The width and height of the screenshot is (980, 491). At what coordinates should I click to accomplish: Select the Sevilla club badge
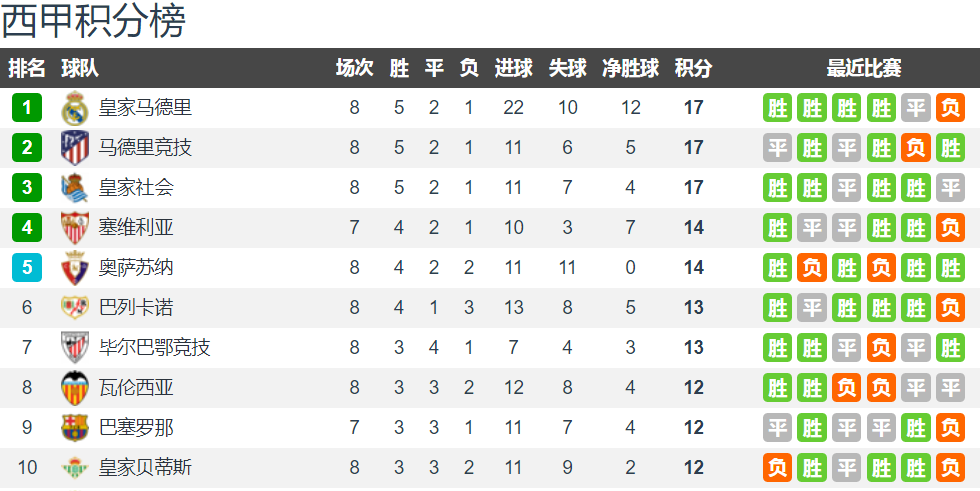[x=75, y=228]
